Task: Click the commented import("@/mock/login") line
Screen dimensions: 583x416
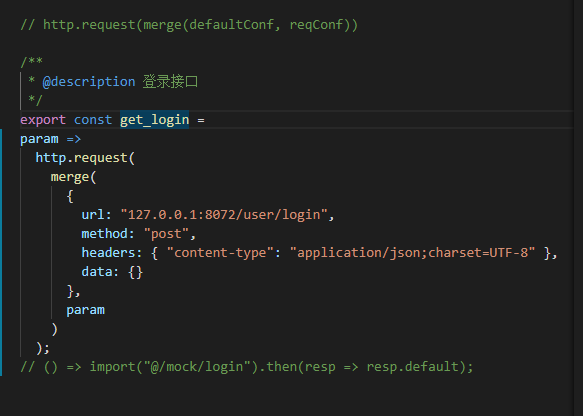Action: click(247, 367)
